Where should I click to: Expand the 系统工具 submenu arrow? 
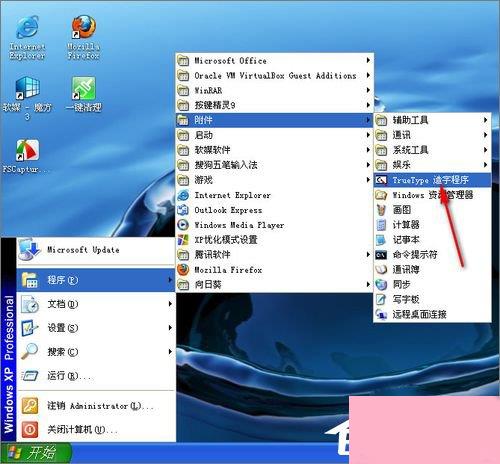(486, 150)
